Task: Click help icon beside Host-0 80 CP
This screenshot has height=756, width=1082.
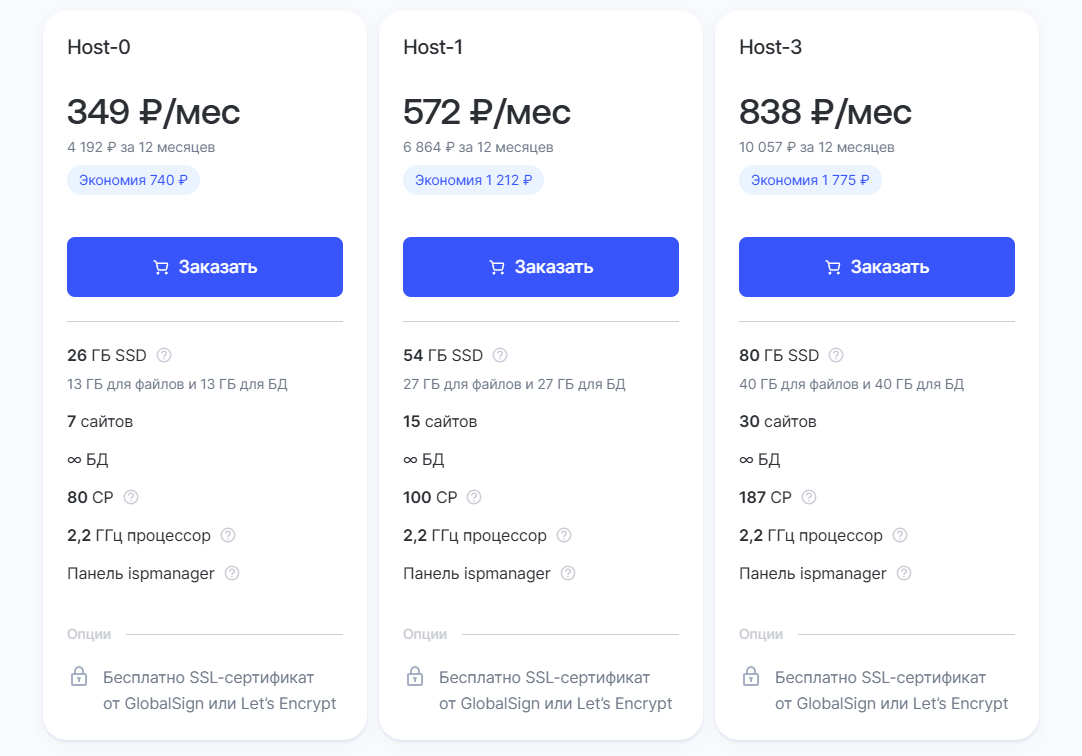Action: click(x=131, y=497)
